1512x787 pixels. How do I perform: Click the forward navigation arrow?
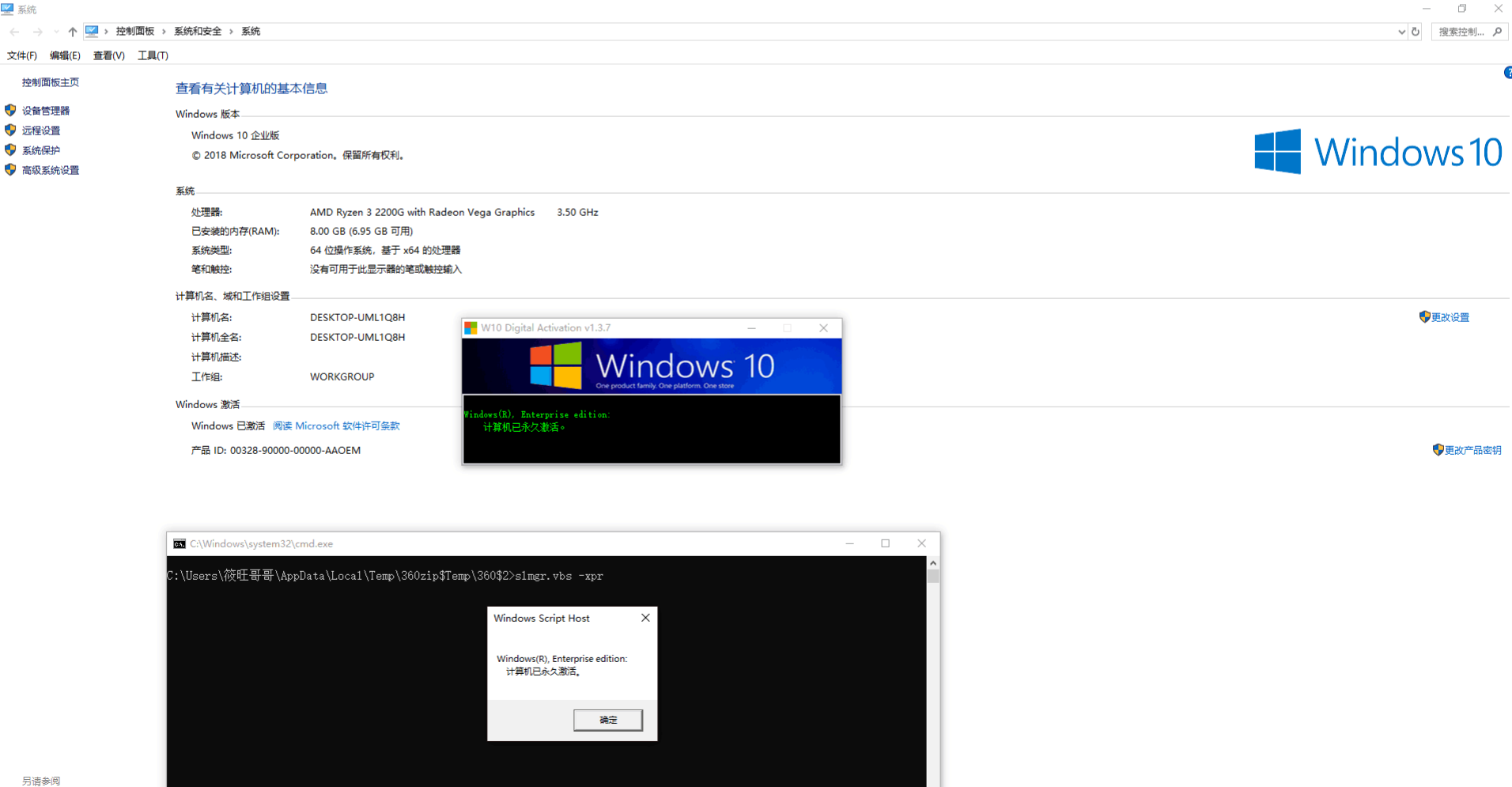(37, 31)
